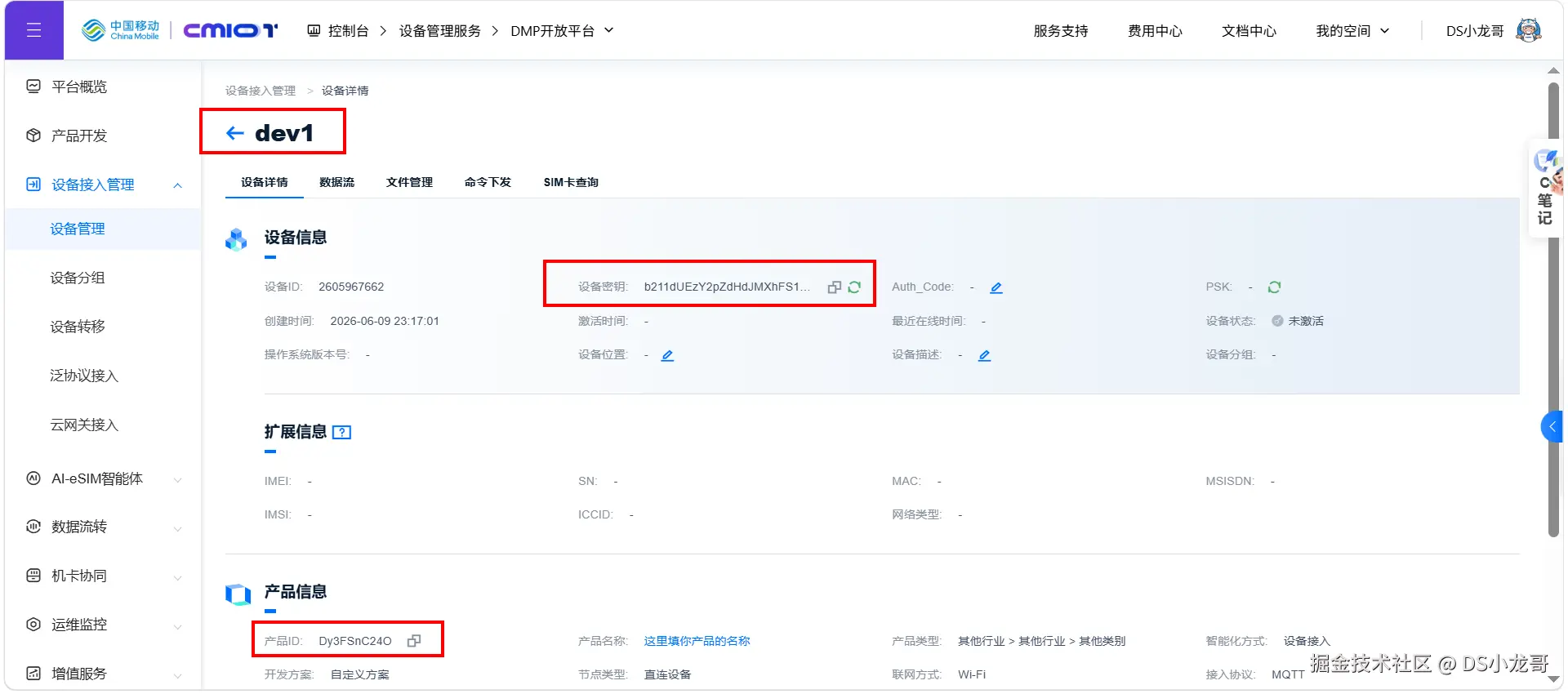Screen dimensions: 1568x694
Task: Edit the Auth_Code field
Action: pos(996,287)
